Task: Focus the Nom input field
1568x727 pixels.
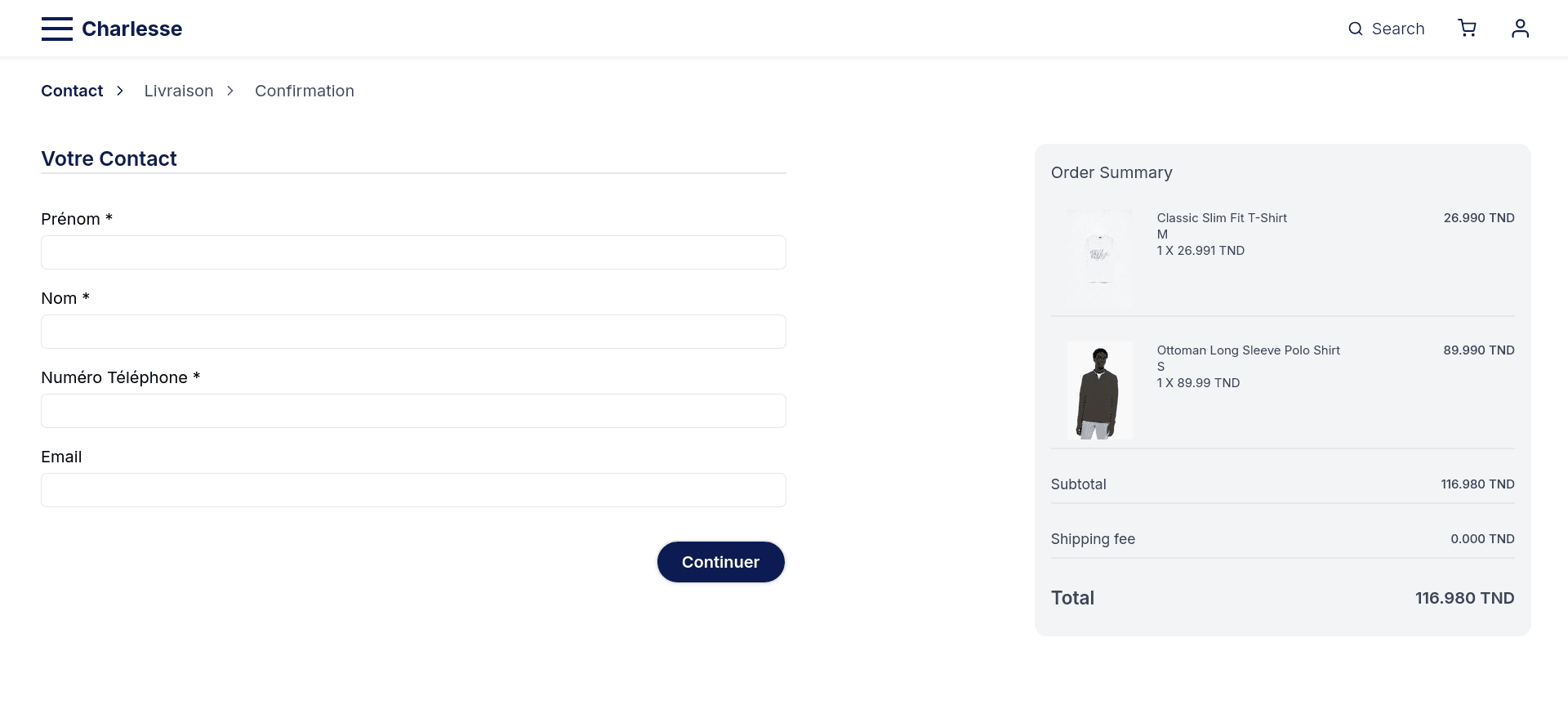Action: [x=413, y=332]
